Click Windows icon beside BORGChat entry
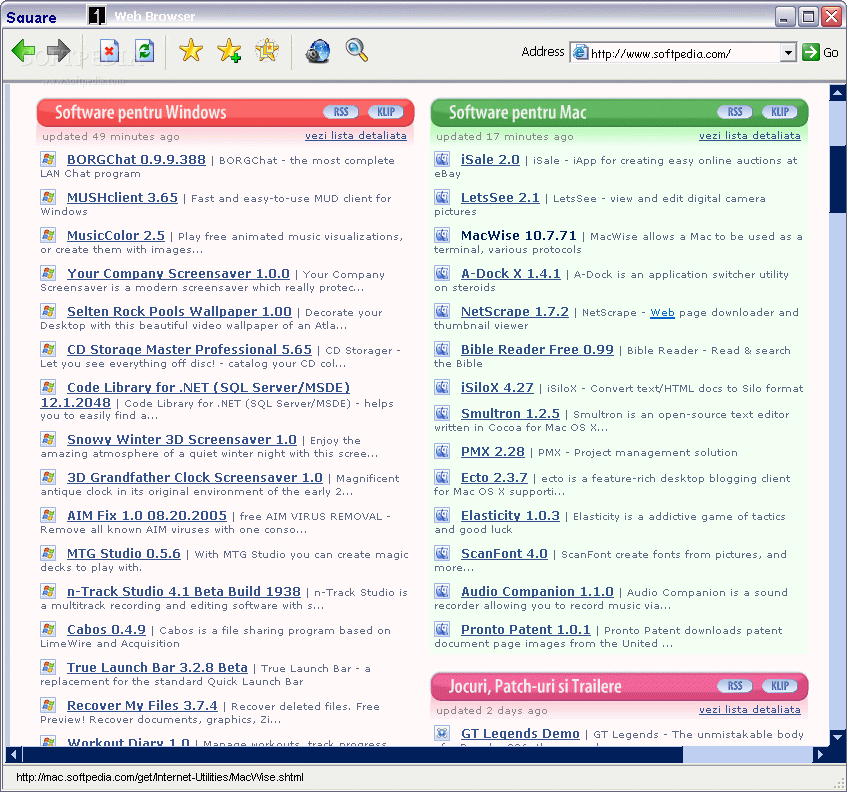Viewport: 847px width, 792px height. pyautogui.click(x=48, y=159)
